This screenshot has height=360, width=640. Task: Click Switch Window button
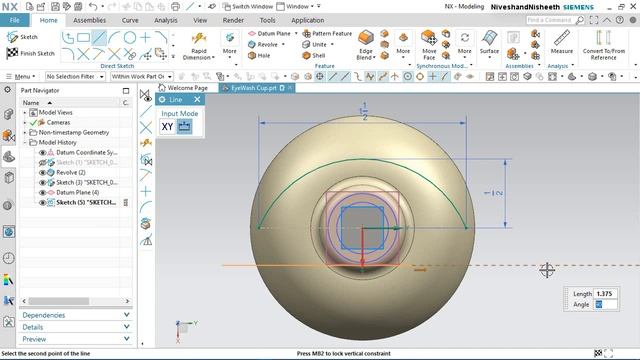pyautogui.click(x=248, y=7)
